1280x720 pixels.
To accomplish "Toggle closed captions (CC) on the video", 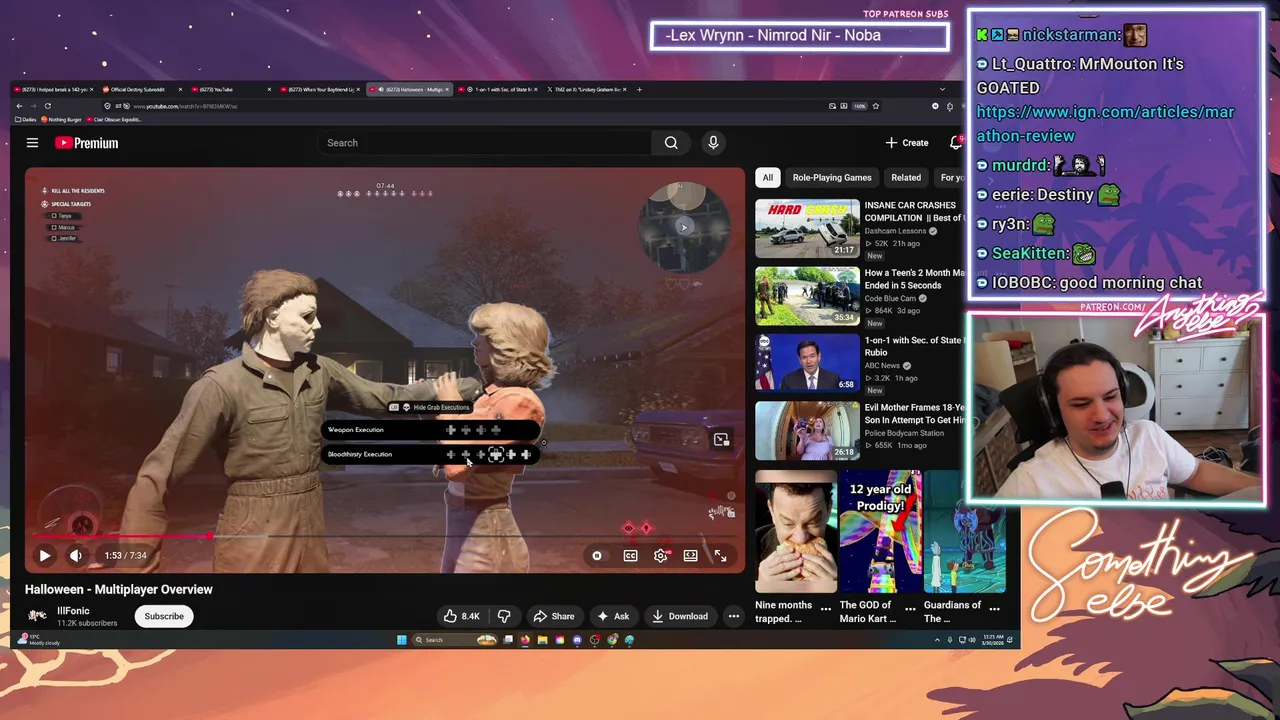I will click(630, 555).
